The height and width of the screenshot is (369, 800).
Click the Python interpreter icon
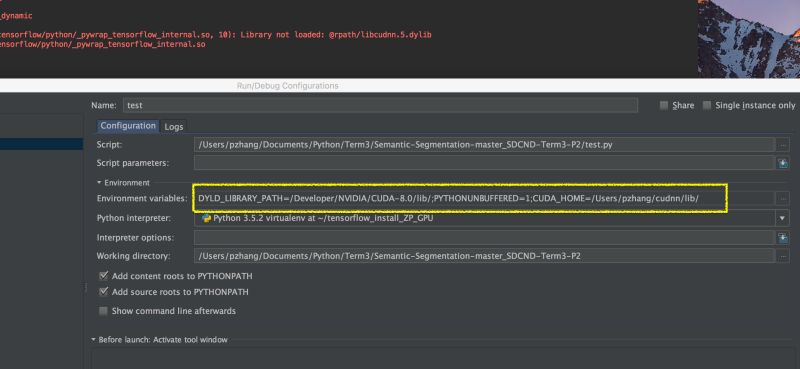pyautogui.click(x=207, y=218)
